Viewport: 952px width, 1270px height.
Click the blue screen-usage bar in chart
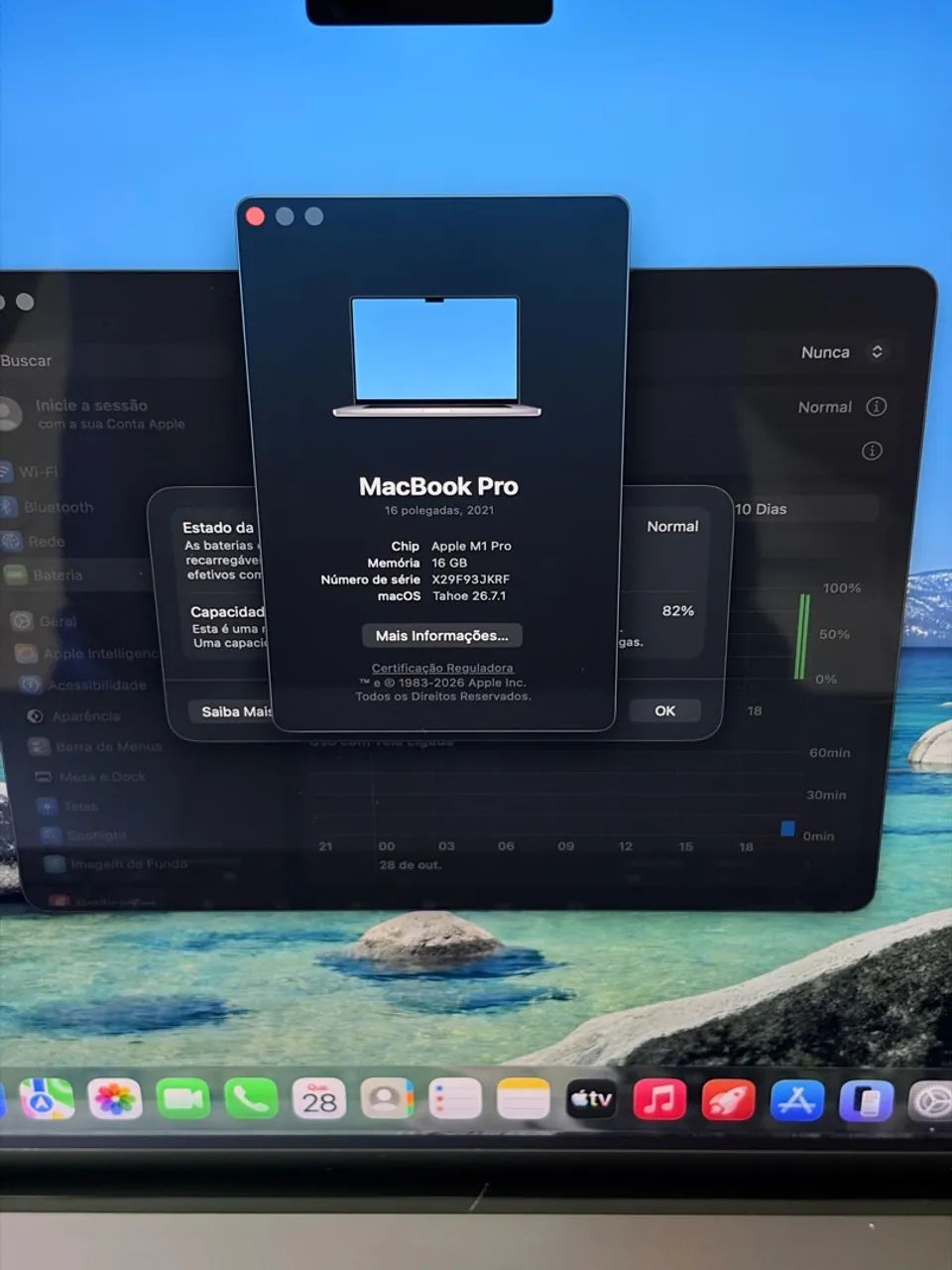[x=787, y=828]
